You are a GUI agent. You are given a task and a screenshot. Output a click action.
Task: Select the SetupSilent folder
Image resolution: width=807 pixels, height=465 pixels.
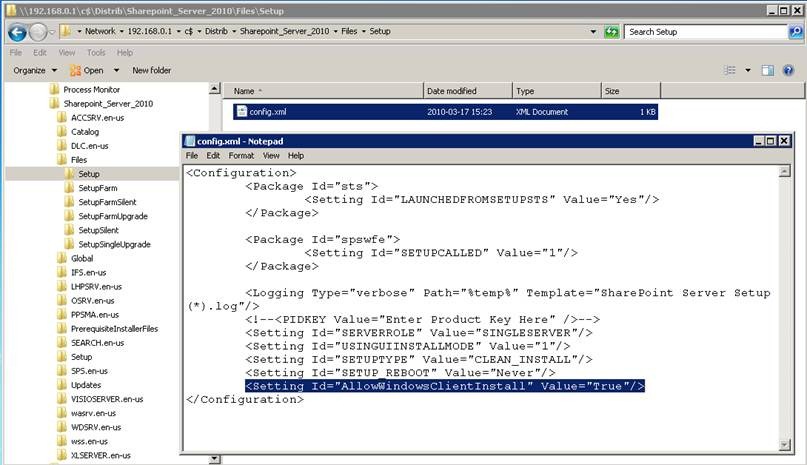pyautogui.click(x=98, y=230)
